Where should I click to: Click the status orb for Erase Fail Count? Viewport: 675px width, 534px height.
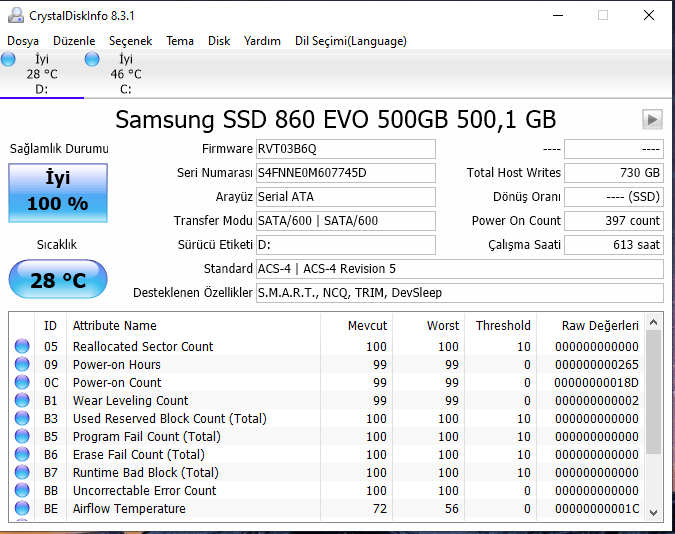coord(22,454)
